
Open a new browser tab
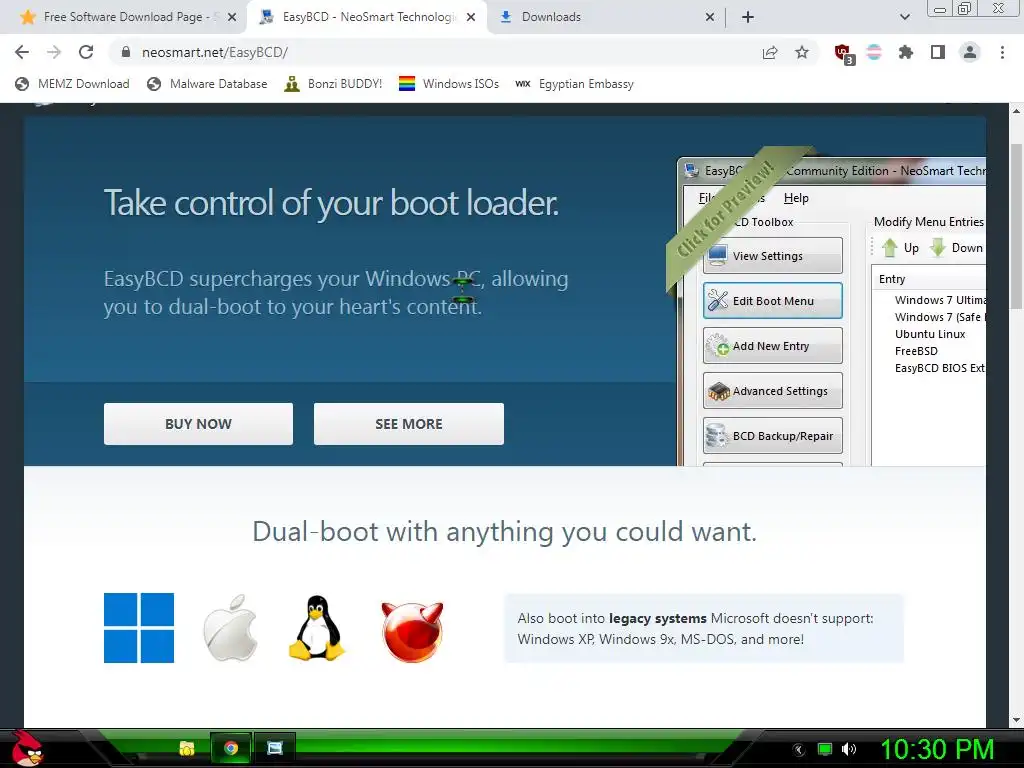click(x=748, y=17)
